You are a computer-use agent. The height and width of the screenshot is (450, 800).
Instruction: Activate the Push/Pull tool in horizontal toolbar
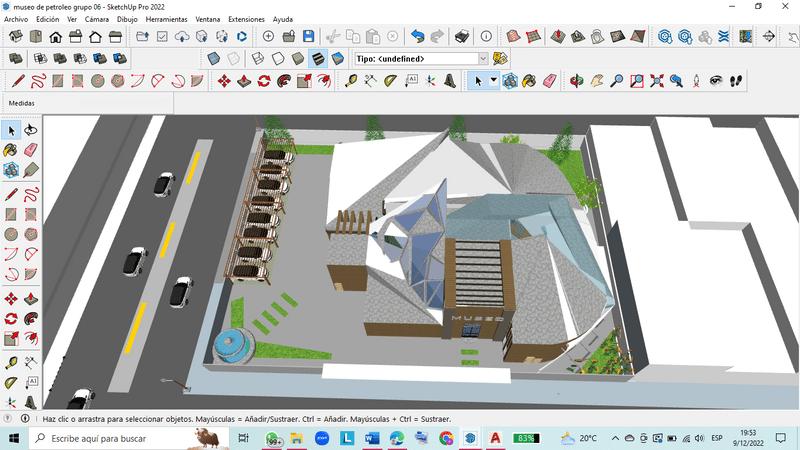click(244, 81)
